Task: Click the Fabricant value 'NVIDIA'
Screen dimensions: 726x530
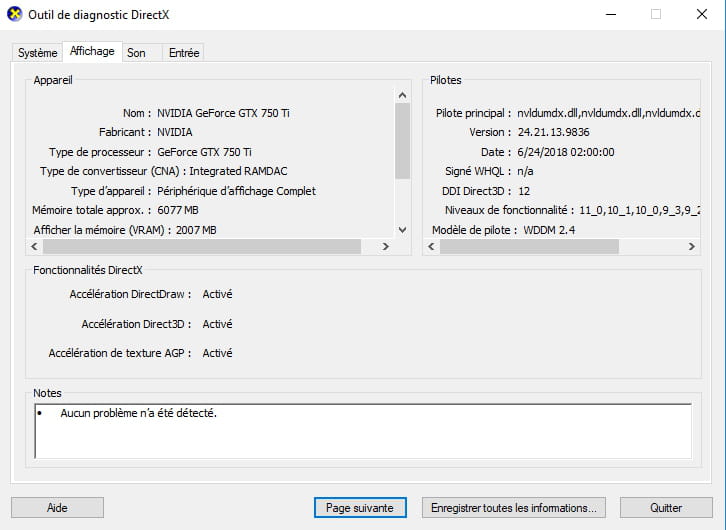Action: [175, 132]
